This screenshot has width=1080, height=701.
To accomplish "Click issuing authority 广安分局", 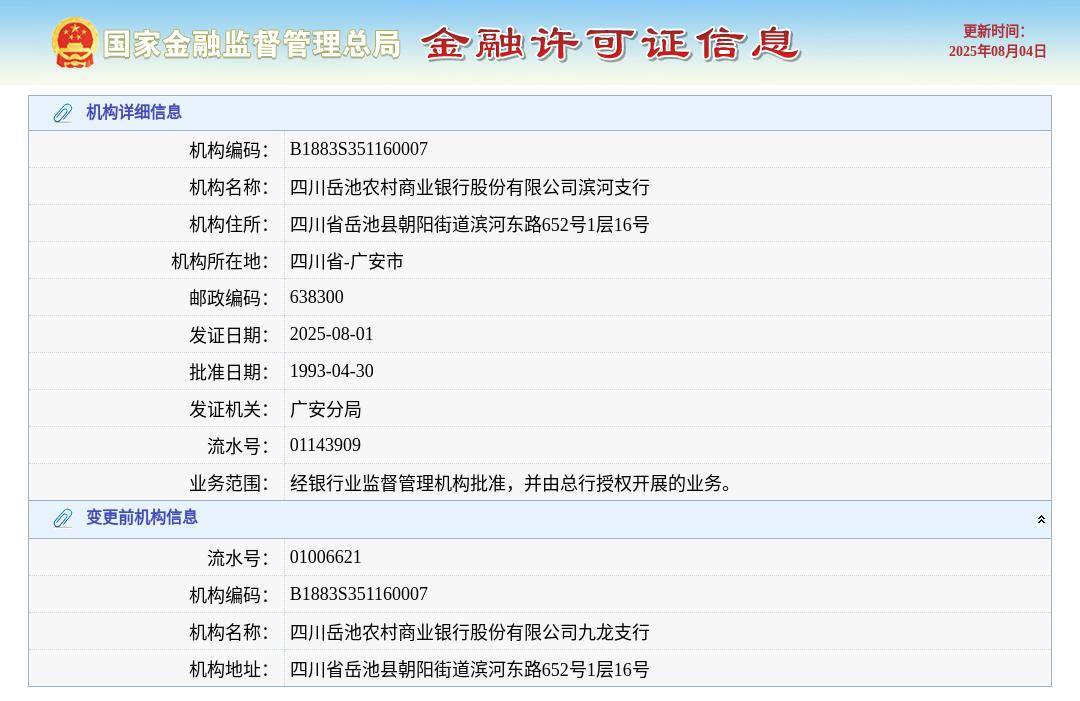I will [x=326, y=409].
